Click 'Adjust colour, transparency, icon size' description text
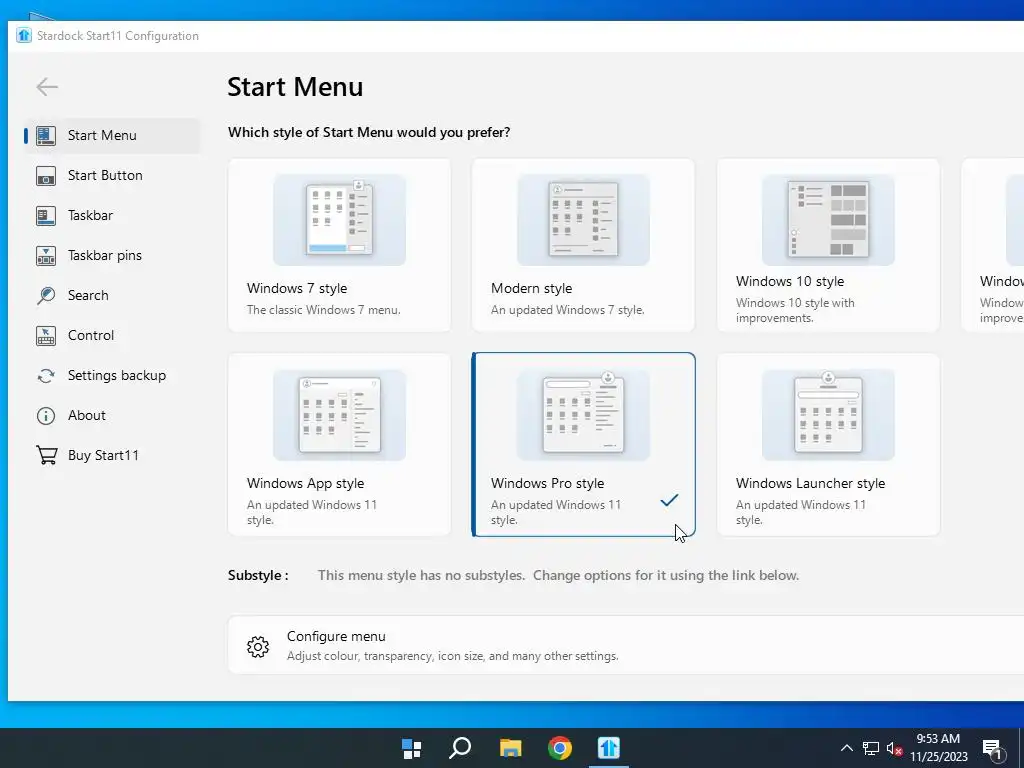Screen dimensions: 1024x768 coord(453,656)
